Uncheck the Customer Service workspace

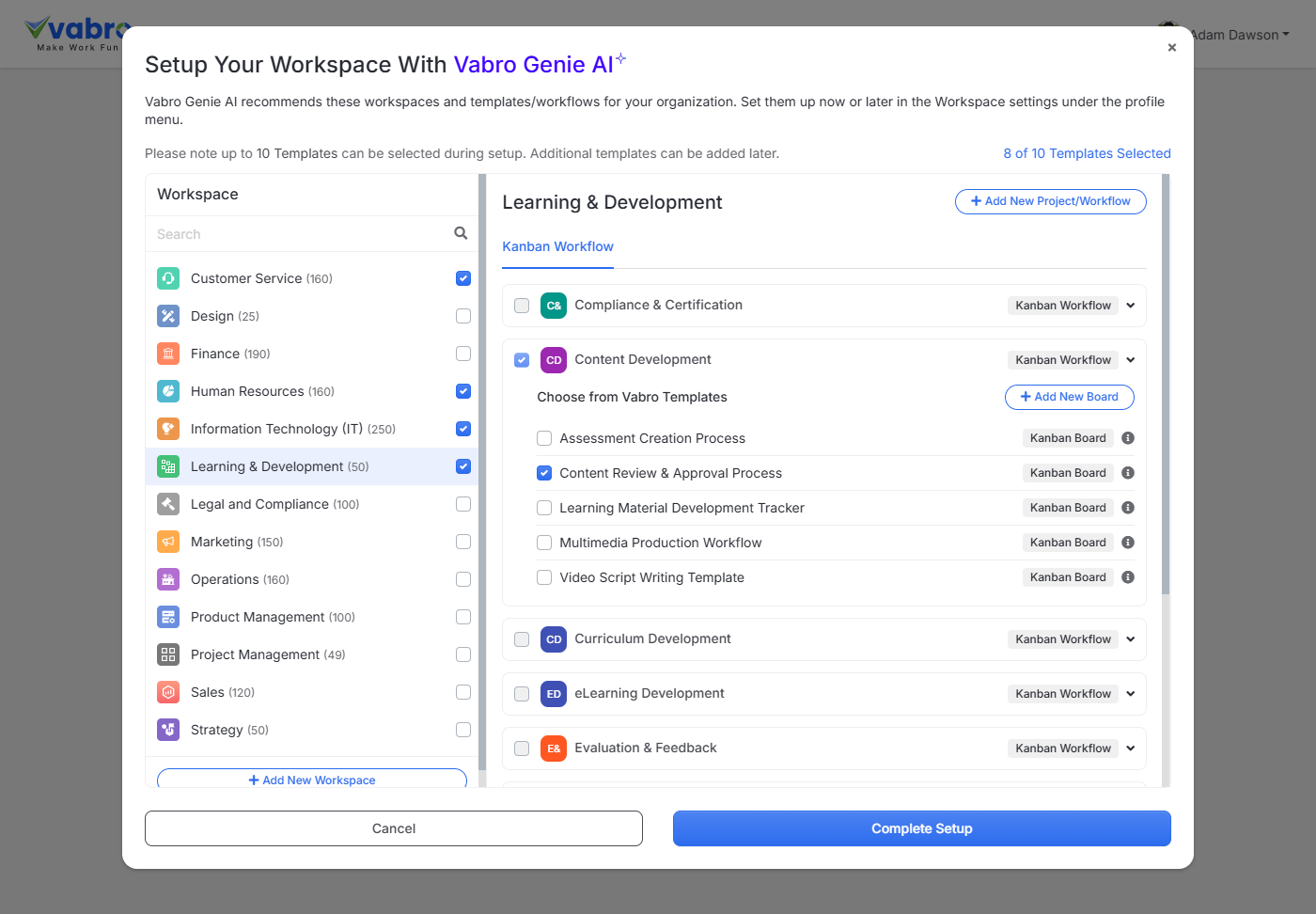coord(463,278)
